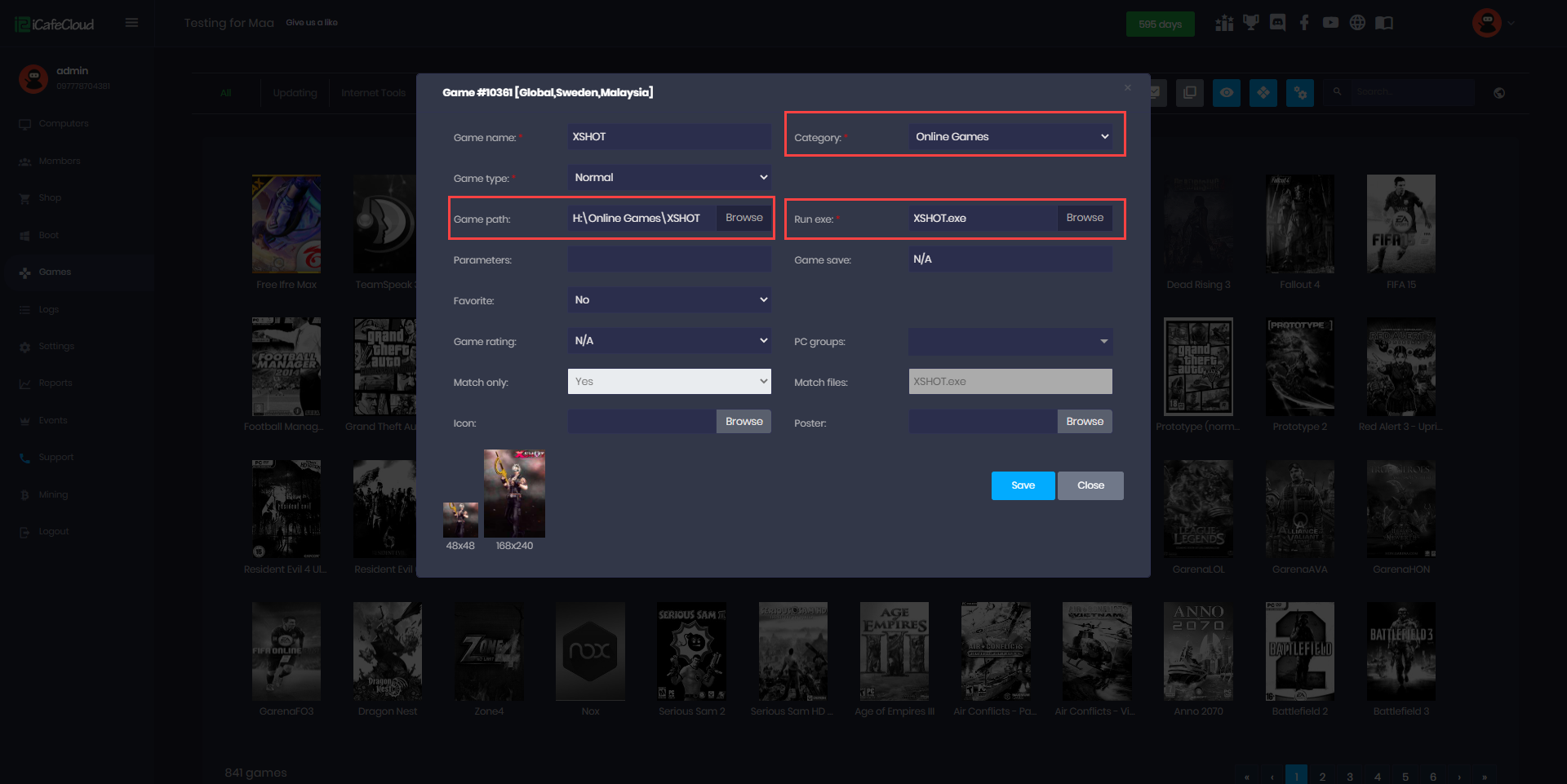Click the Discord icon in the header

click(1277, 23)
